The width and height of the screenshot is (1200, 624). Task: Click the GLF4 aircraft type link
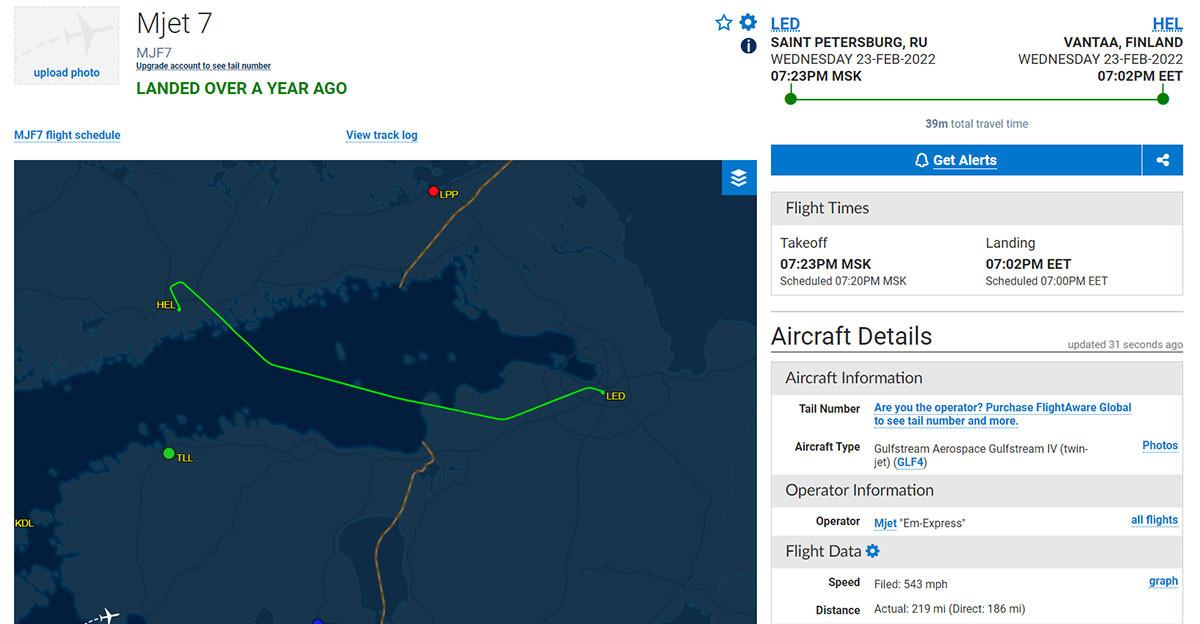910,462
